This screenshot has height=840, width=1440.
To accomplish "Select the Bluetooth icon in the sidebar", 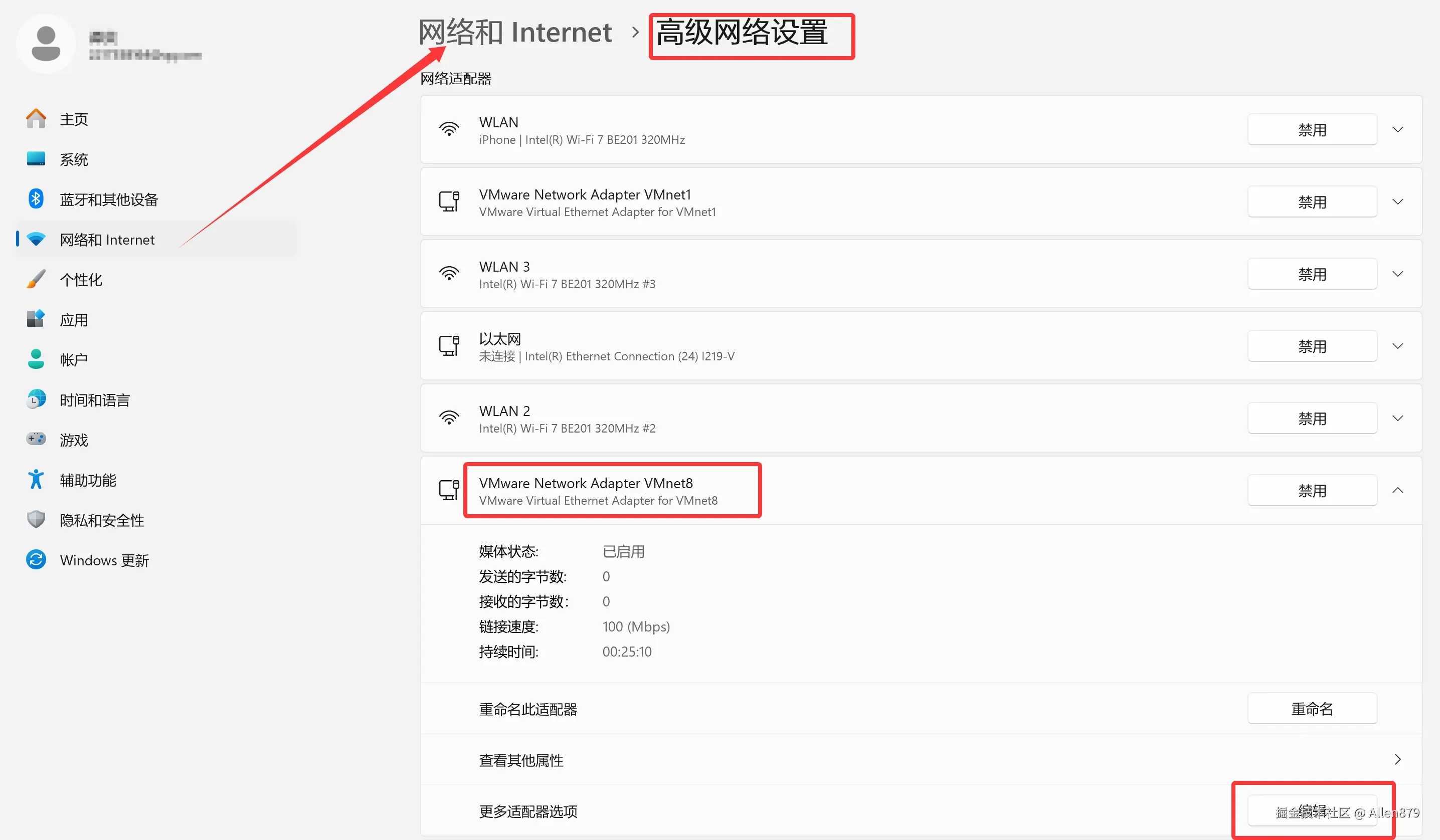I will (36, 198).
